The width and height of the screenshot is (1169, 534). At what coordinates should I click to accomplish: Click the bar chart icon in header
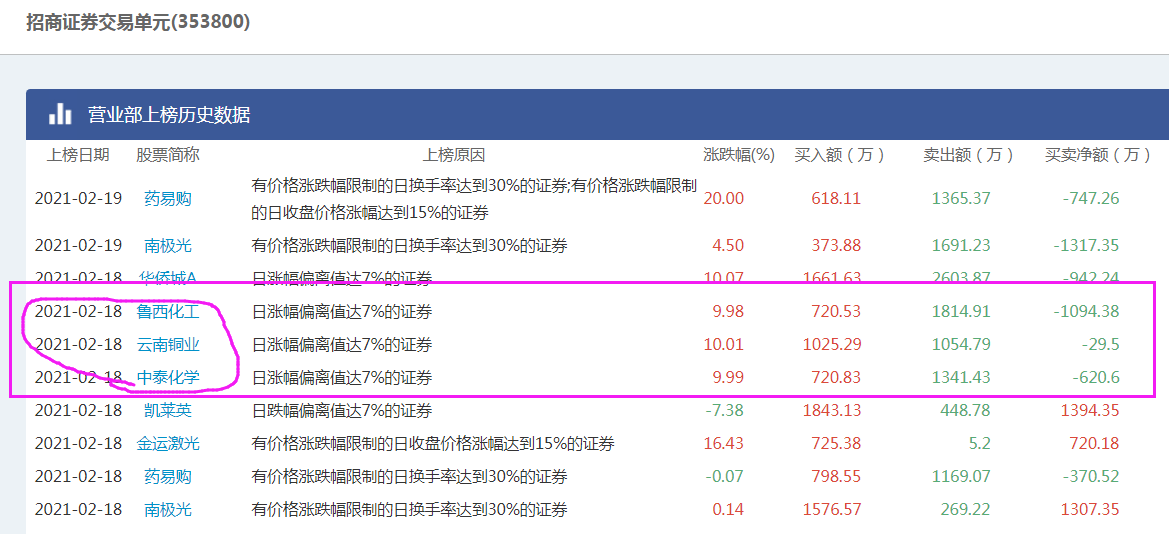pos(60,114)
